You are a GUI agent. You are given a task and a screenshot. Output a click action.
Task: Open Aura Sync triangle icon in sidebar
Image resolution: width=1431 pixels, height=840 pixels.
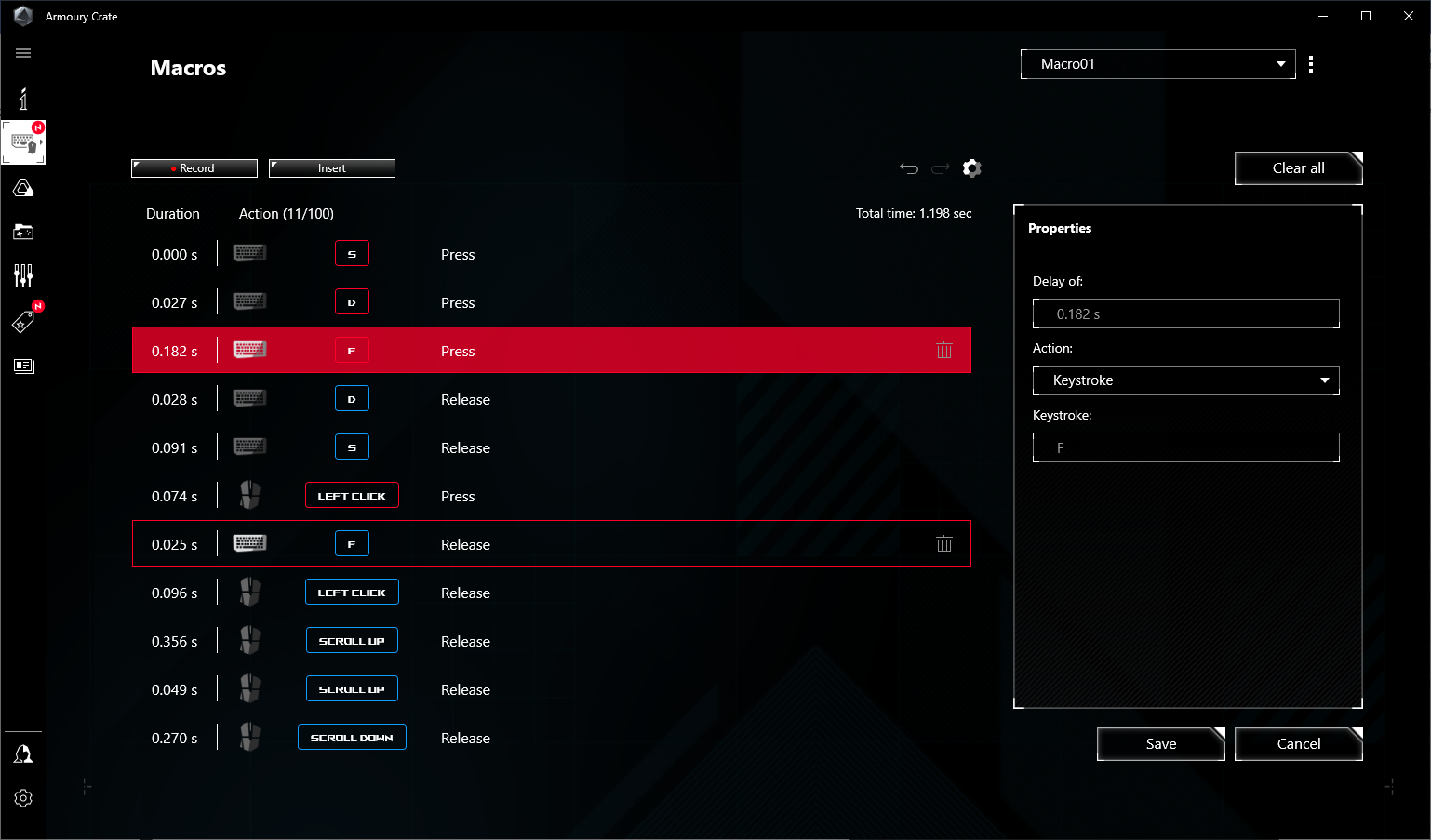23,188
